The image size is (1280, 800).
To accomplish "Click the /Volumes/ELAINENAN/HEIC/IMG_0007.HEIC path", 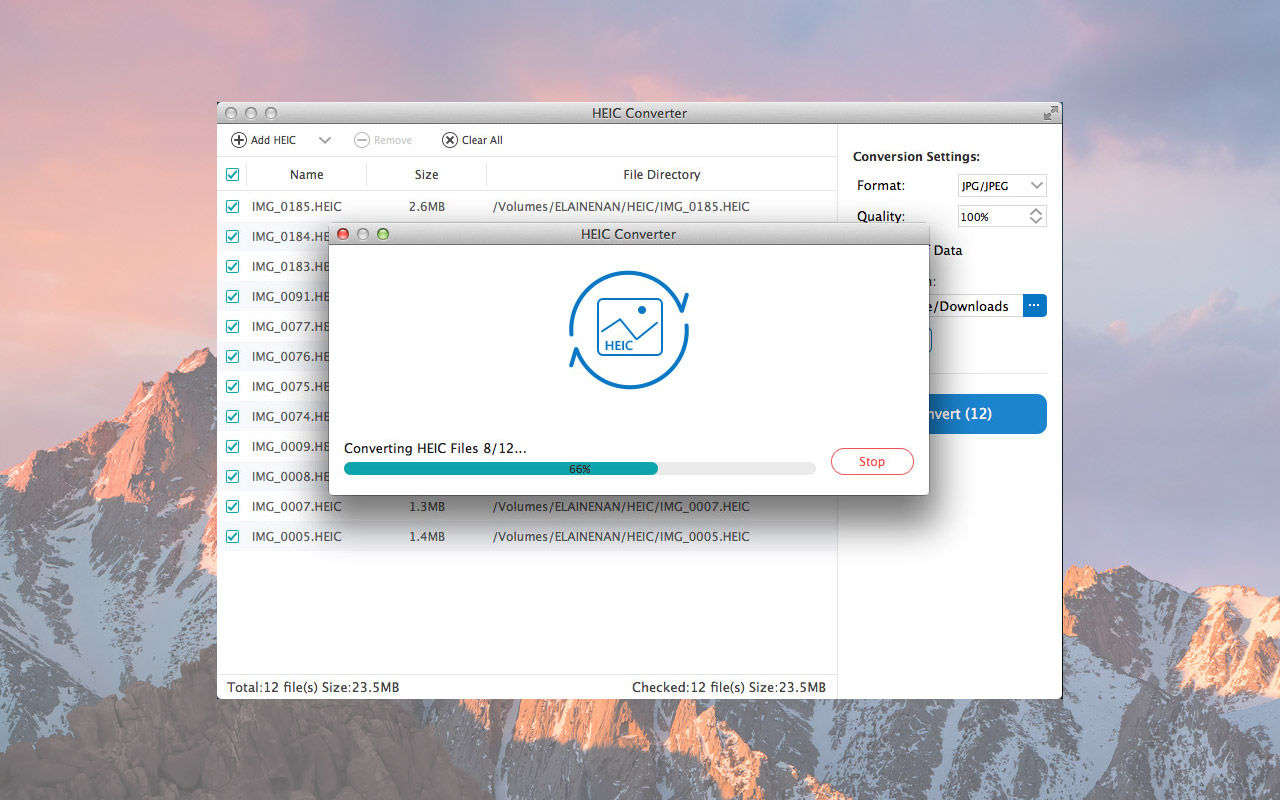I will pos(621,506).
